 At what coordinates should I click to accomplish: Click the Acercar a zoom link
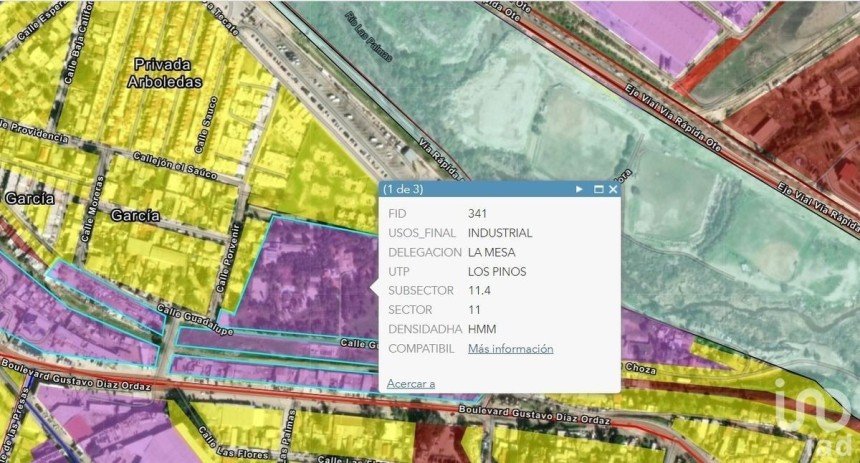point(411,383)
